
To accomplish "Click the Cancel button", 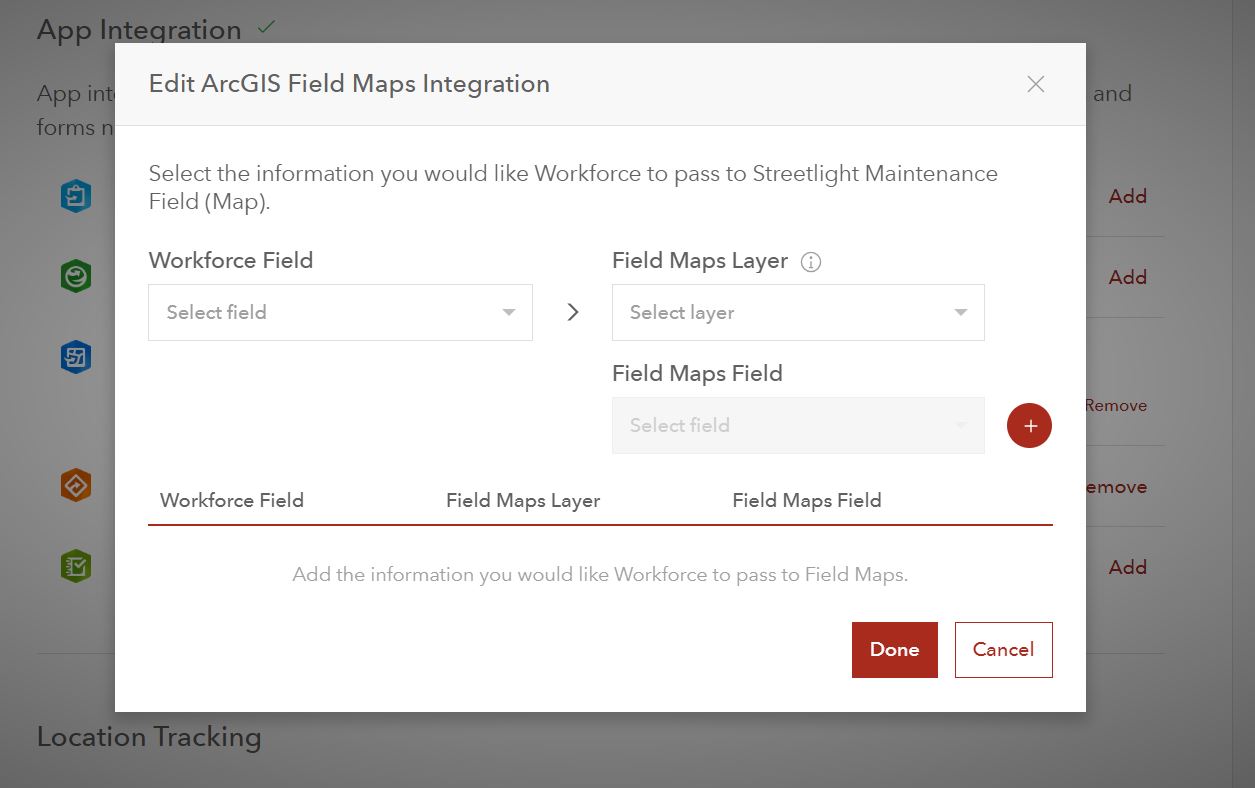I will point(1003,649).
